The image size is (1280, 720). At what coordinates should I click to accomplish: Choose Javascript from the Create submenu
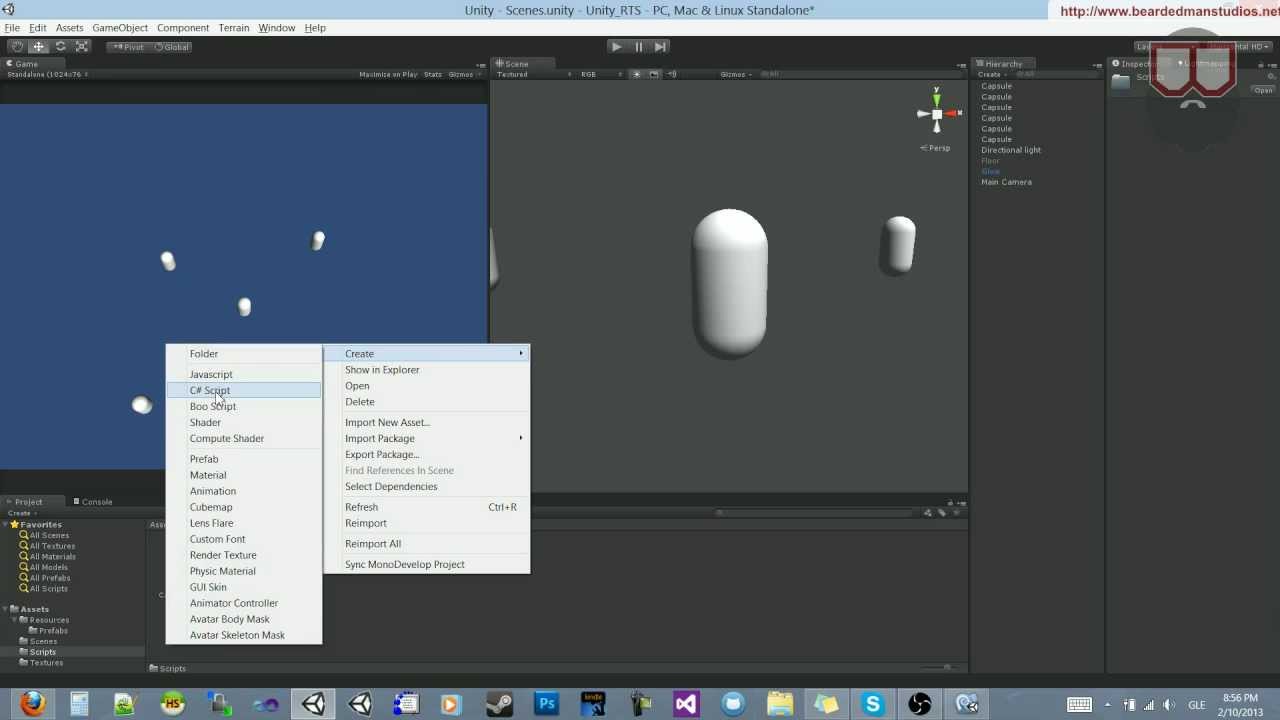(x=244, y=374)
